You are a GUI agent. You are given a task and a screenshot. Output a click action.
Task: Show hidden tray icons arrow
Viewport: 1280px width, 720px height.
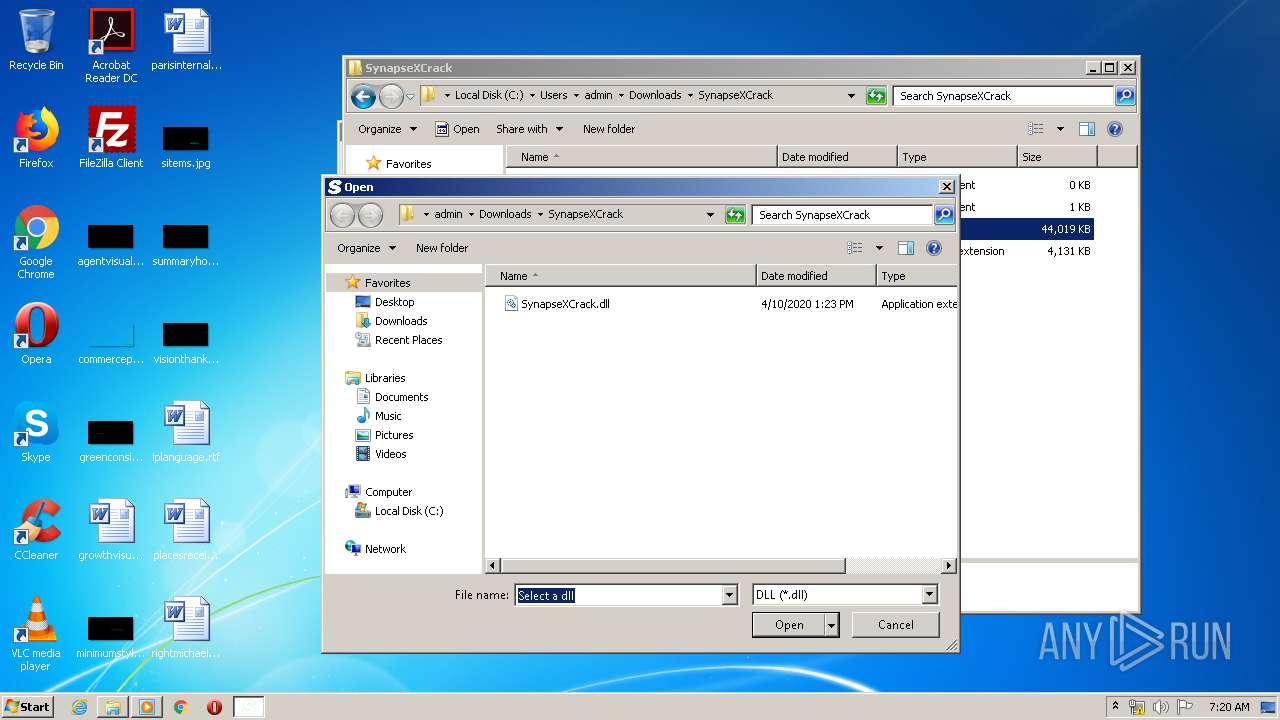[x=1116, y=707]
